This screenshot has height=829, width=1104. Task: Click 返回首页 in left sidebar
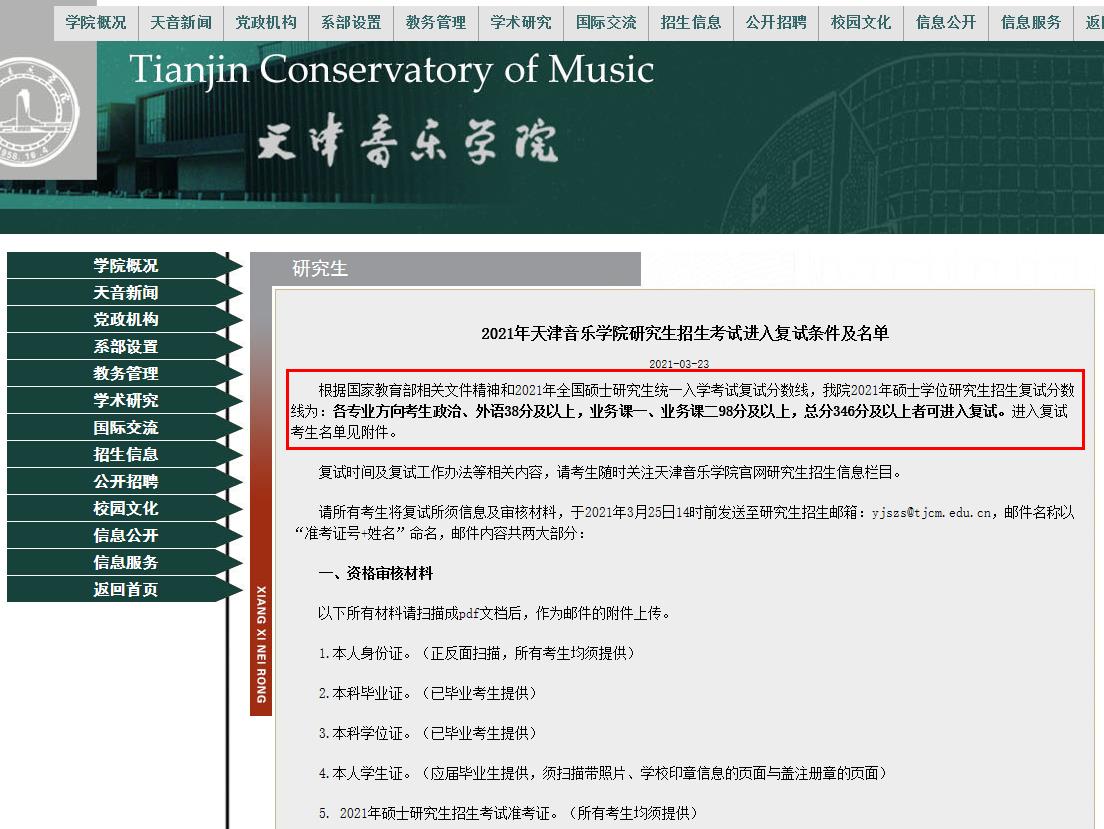coord(126,590)
